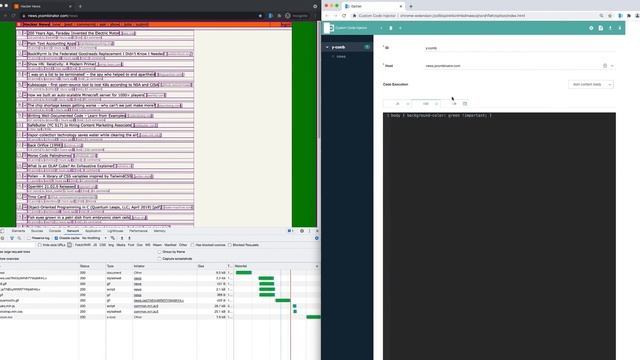This screenshot has height=360, width=640.
Task: Enable the Group by frame checkbox
Action: click(x=159, y=252)
